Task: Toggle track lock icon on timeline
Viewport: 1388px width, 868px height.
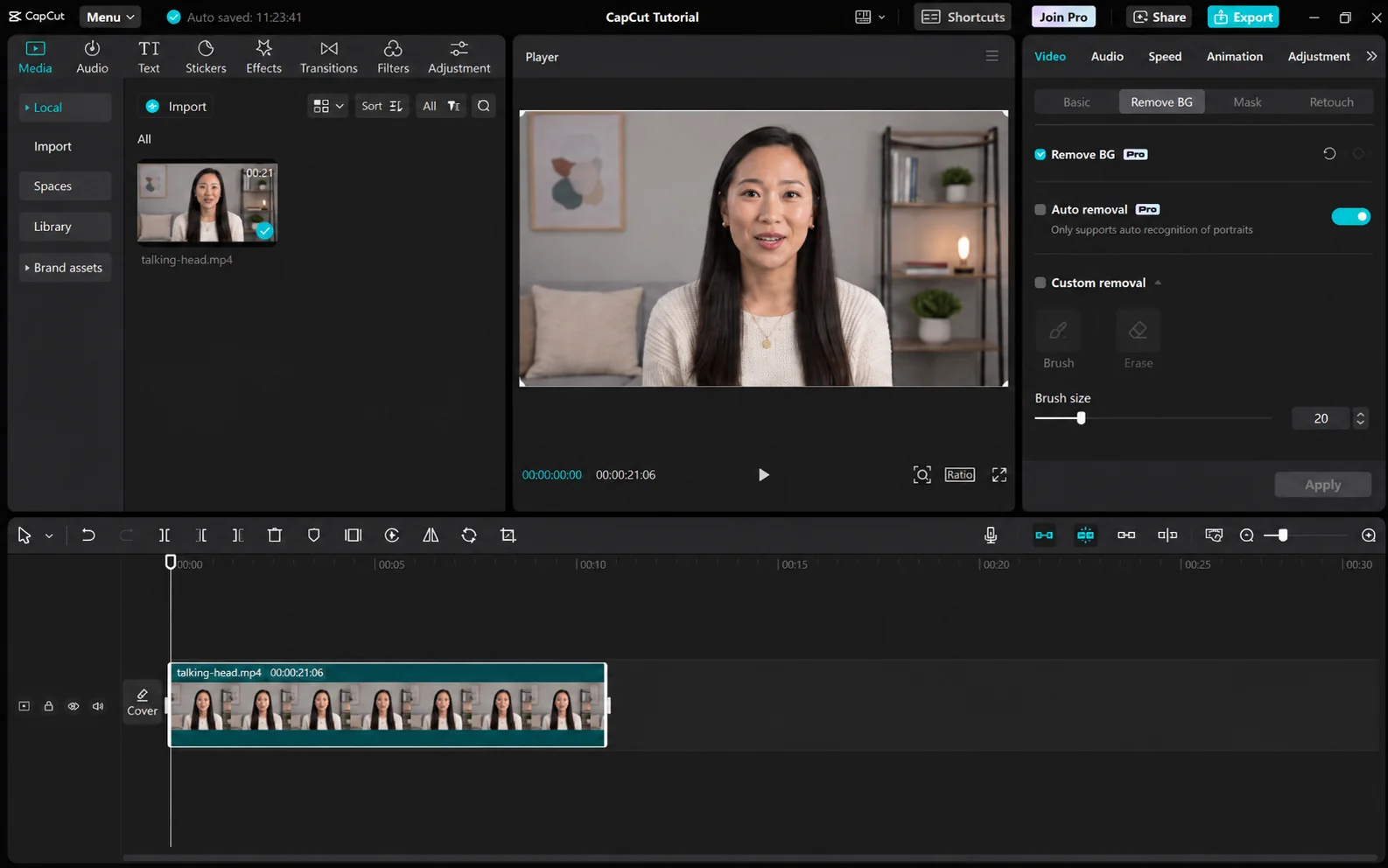Action: [x=49, y=706]
